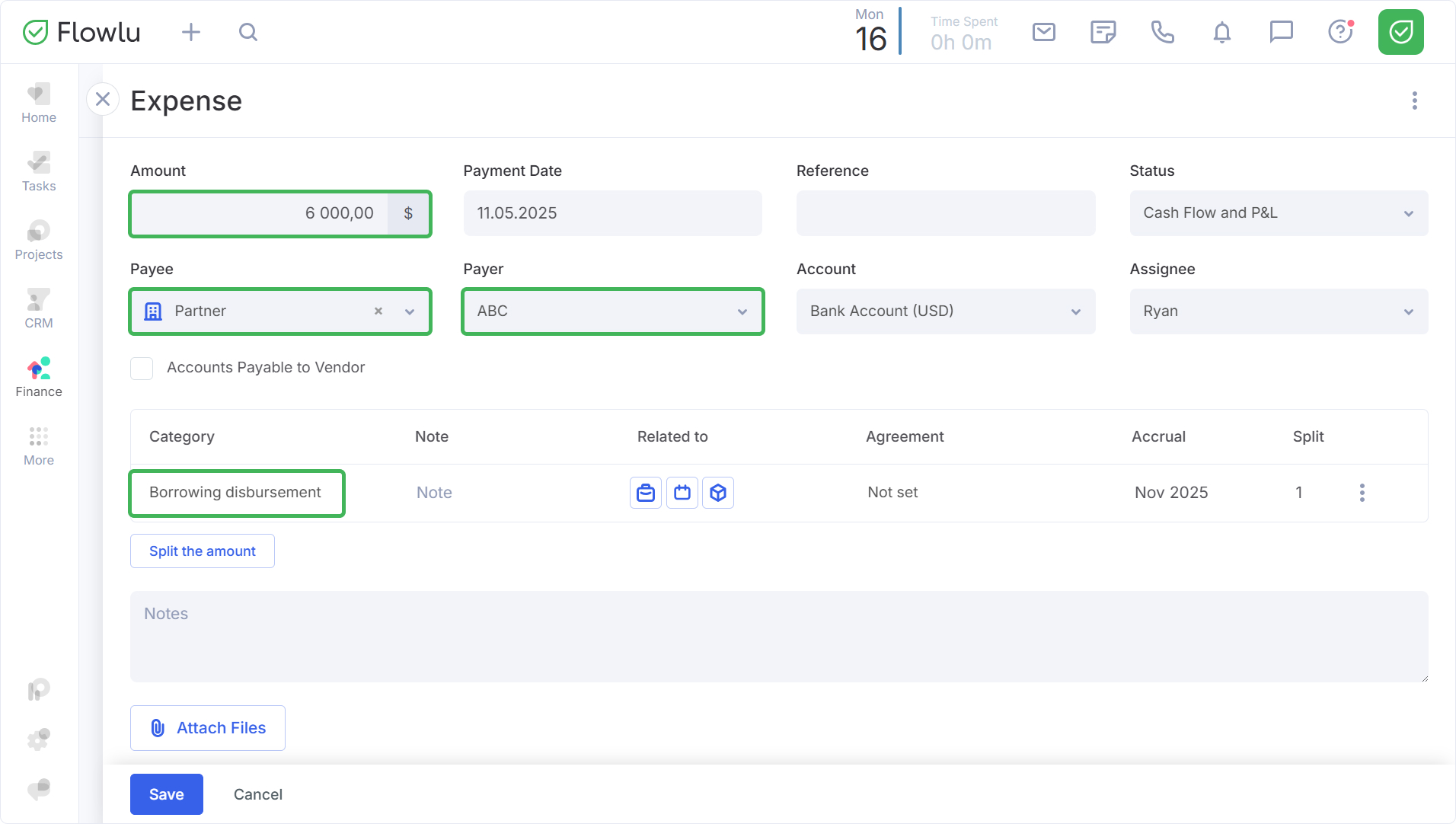
Task: Click the cube product icon under Related to
Action: click(718, 493)
